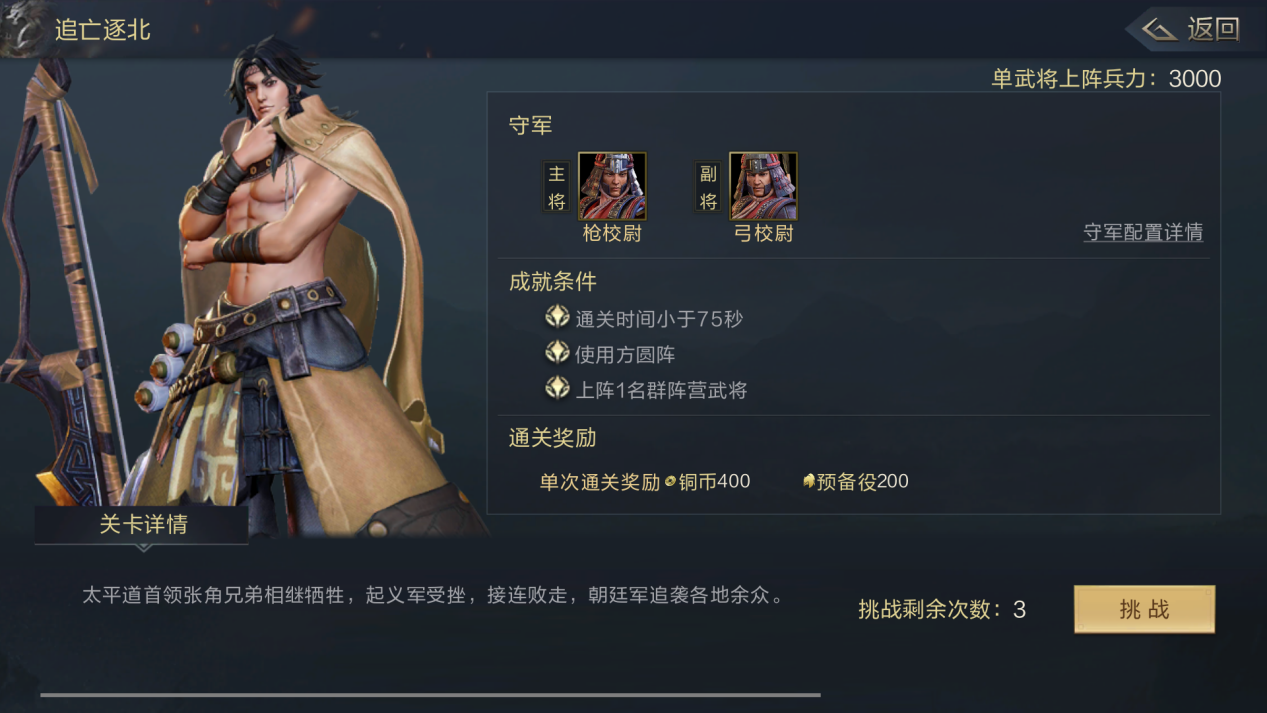Click the dragon emblem beside the stage title
Viewport: 1267px width, 713px height.
pos(22,27)
